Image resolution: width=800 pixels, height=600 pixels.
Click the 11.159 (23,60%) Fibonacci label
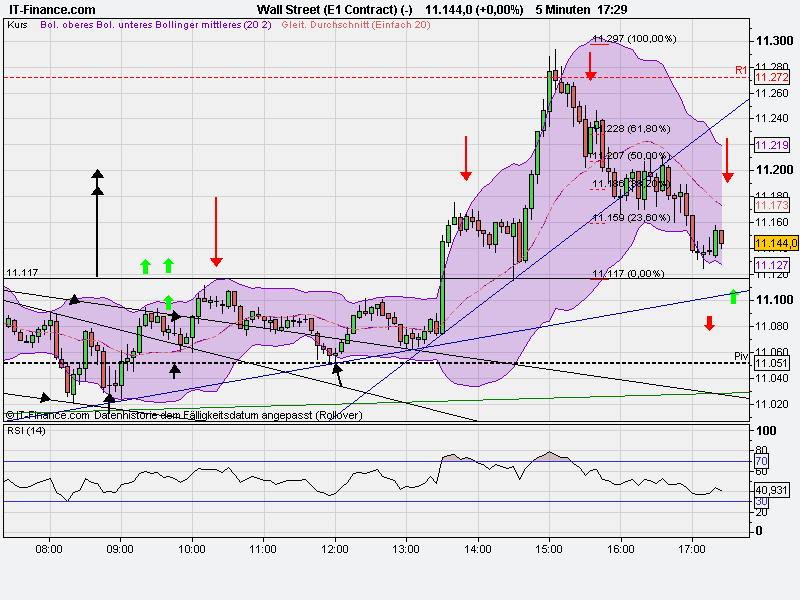(631, 217)
